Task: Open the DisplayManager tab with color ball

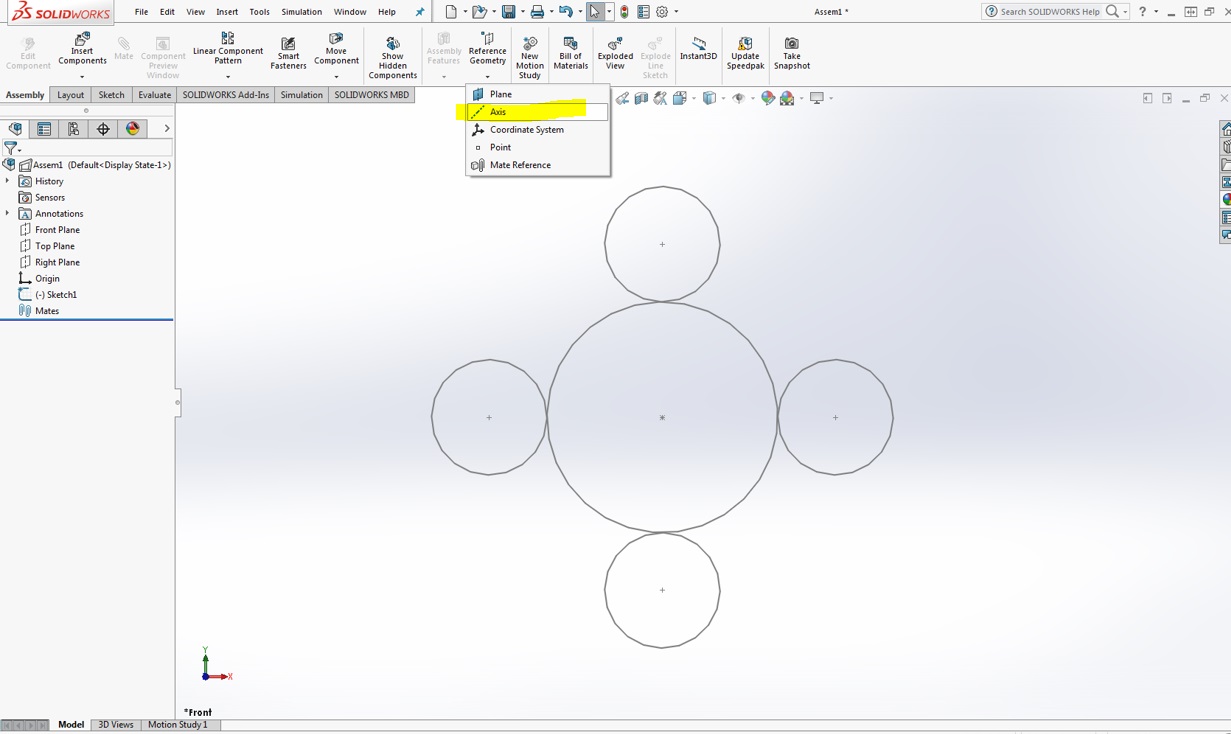Action: point(133,129)
